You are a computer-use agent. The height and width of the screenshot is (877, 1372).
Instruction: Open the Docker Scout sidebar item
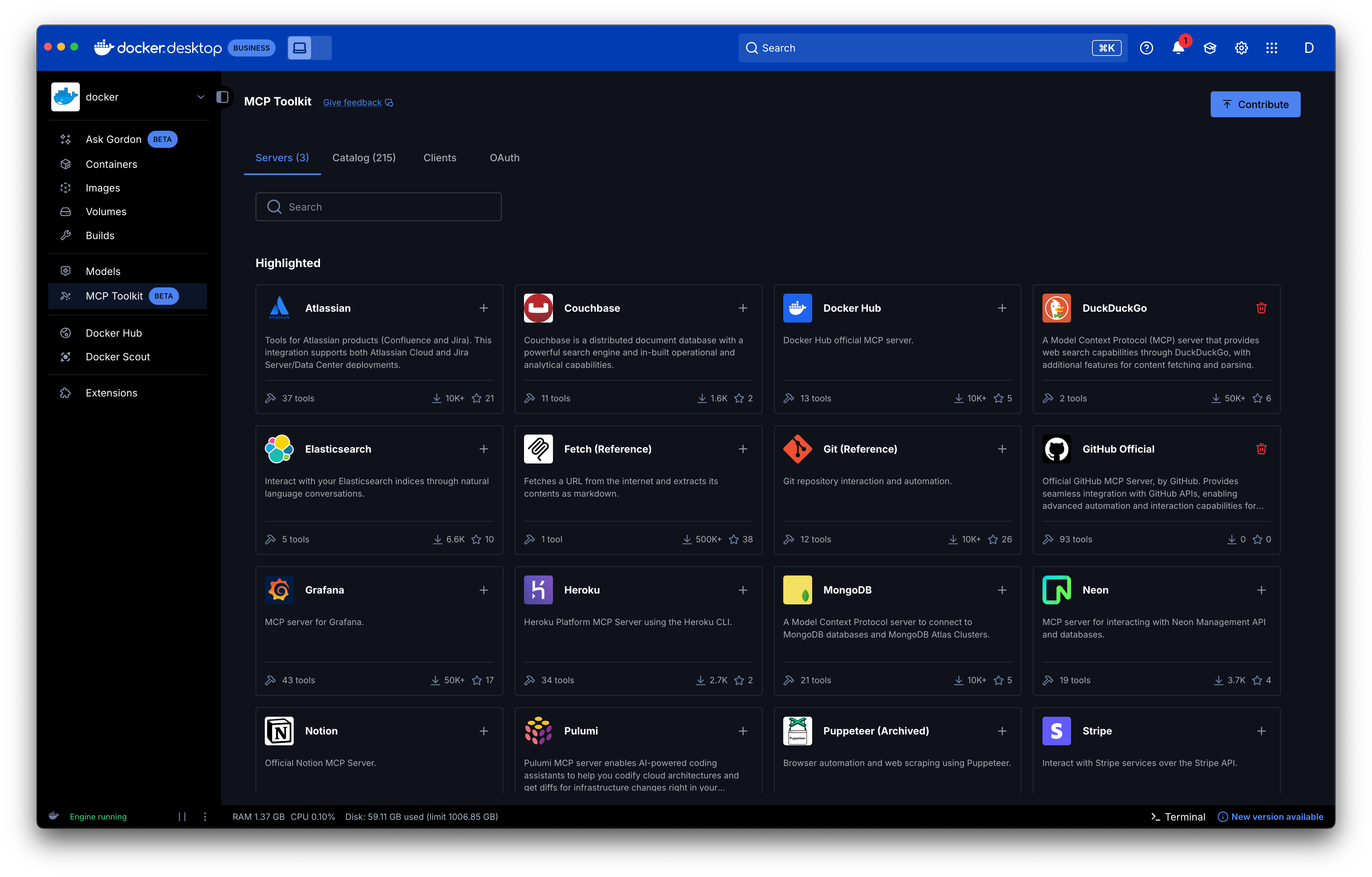coord(117,356)
